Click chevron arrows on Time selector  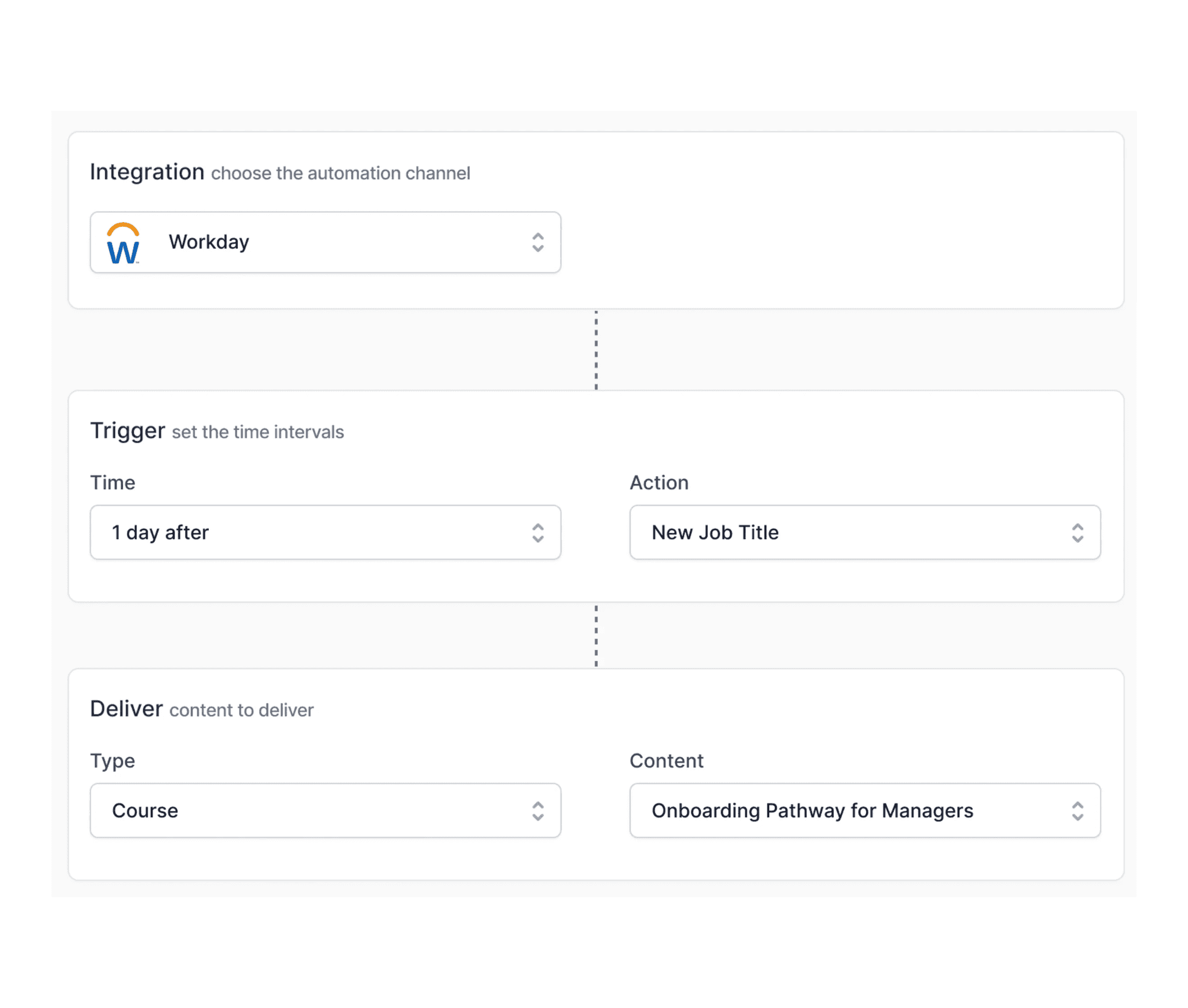point(538,532)
